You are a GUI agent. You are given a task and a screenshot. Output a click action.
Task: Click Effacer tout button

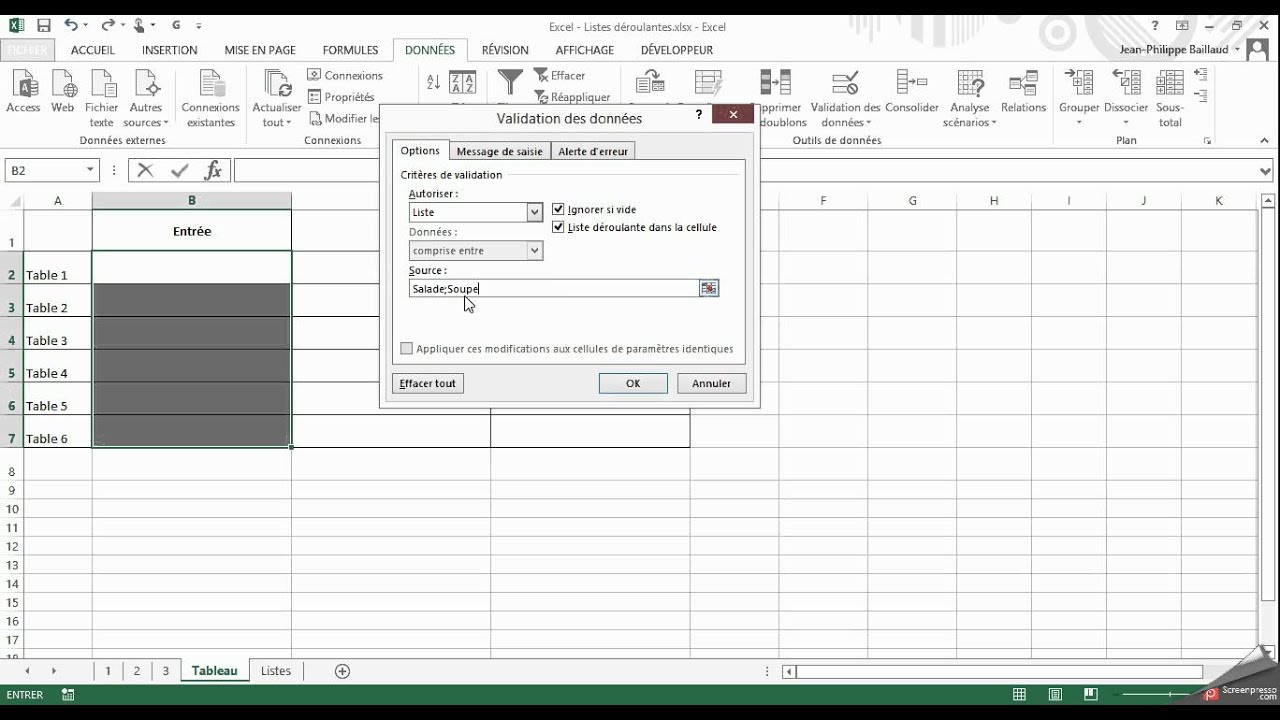tap(427, 383)
